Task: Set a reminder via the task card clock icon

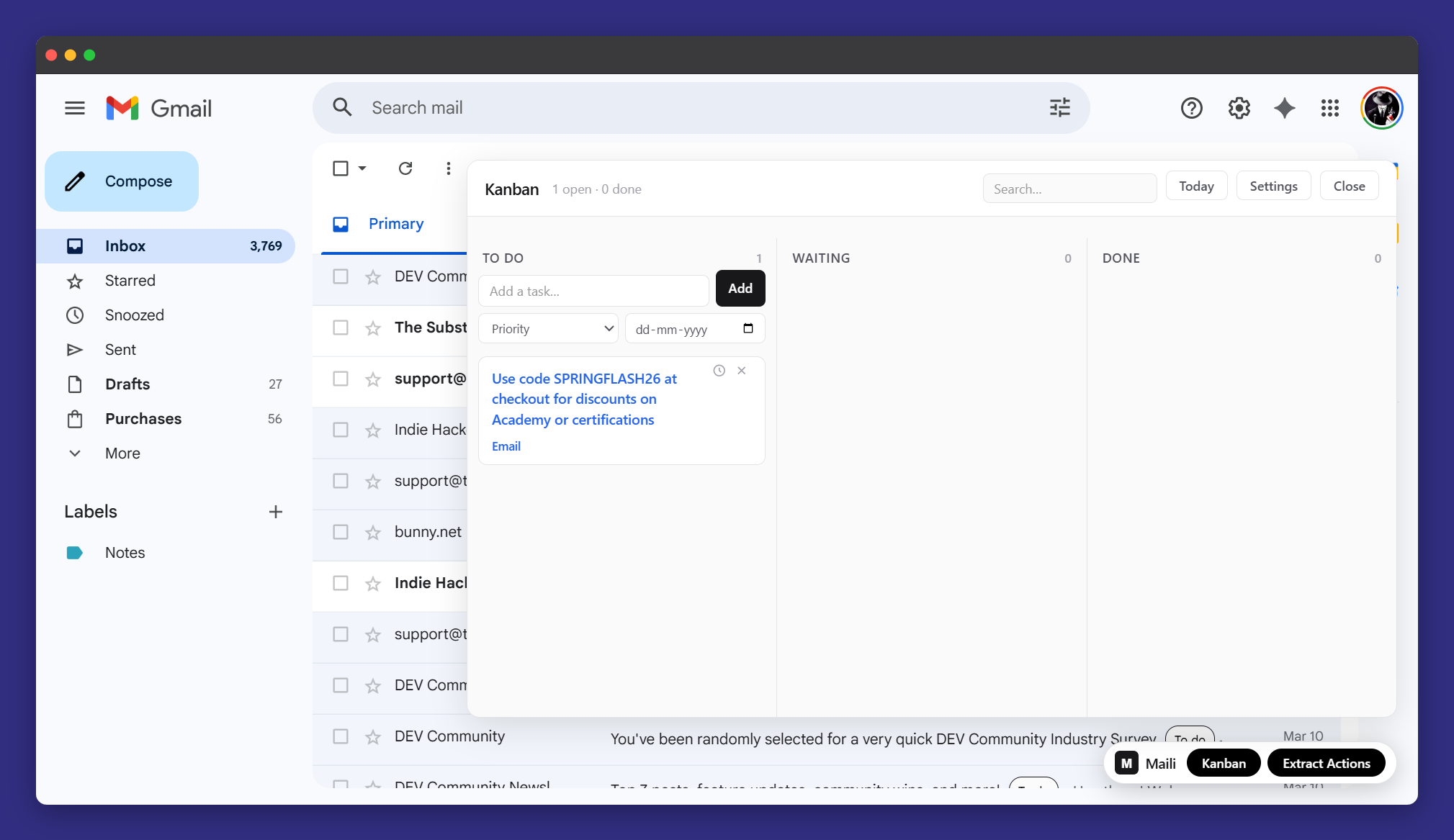Action: click(x=719, y=370)
